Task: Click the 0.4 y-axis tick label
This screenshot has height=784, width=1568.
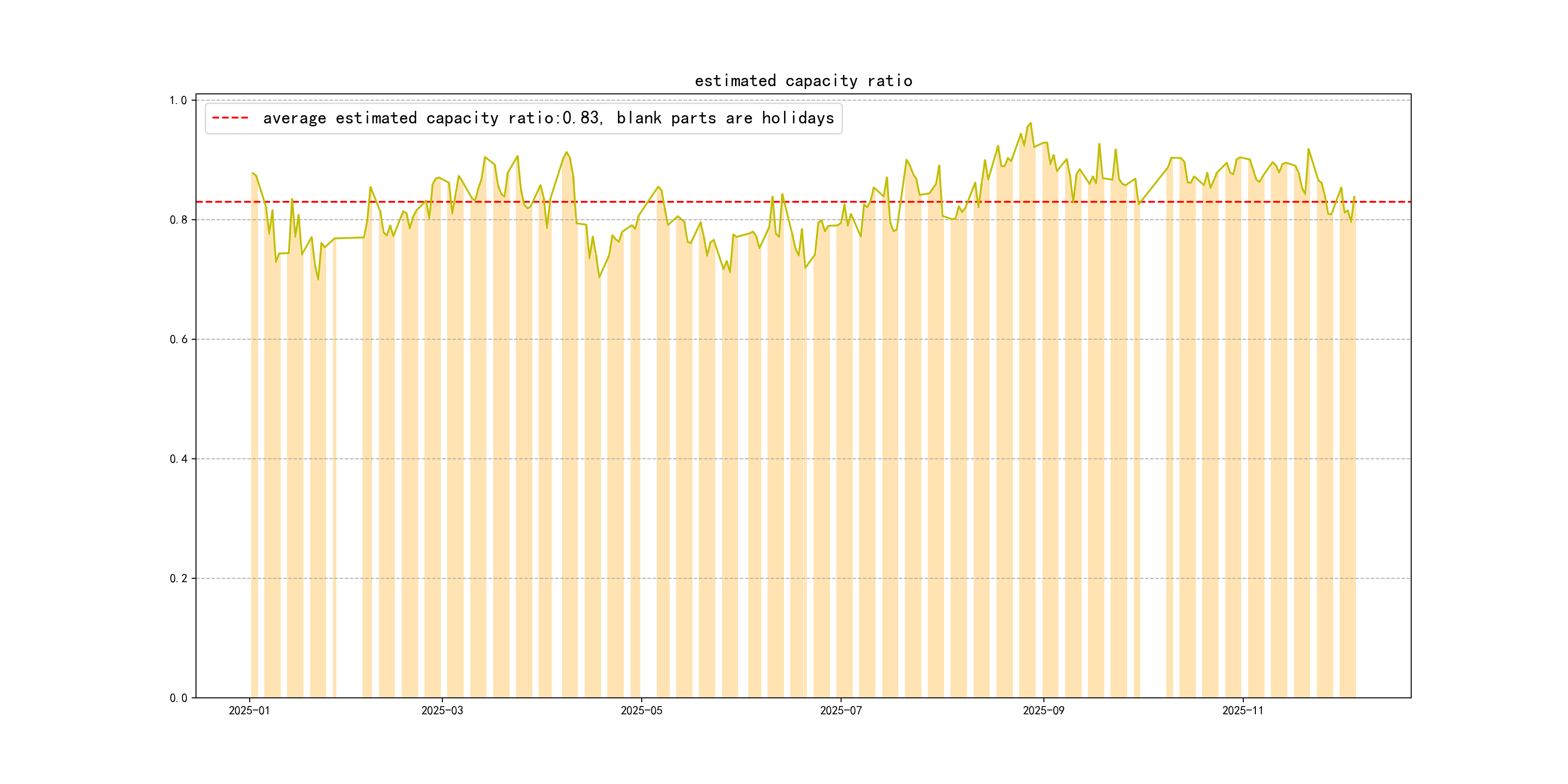Action: point(178,459)
